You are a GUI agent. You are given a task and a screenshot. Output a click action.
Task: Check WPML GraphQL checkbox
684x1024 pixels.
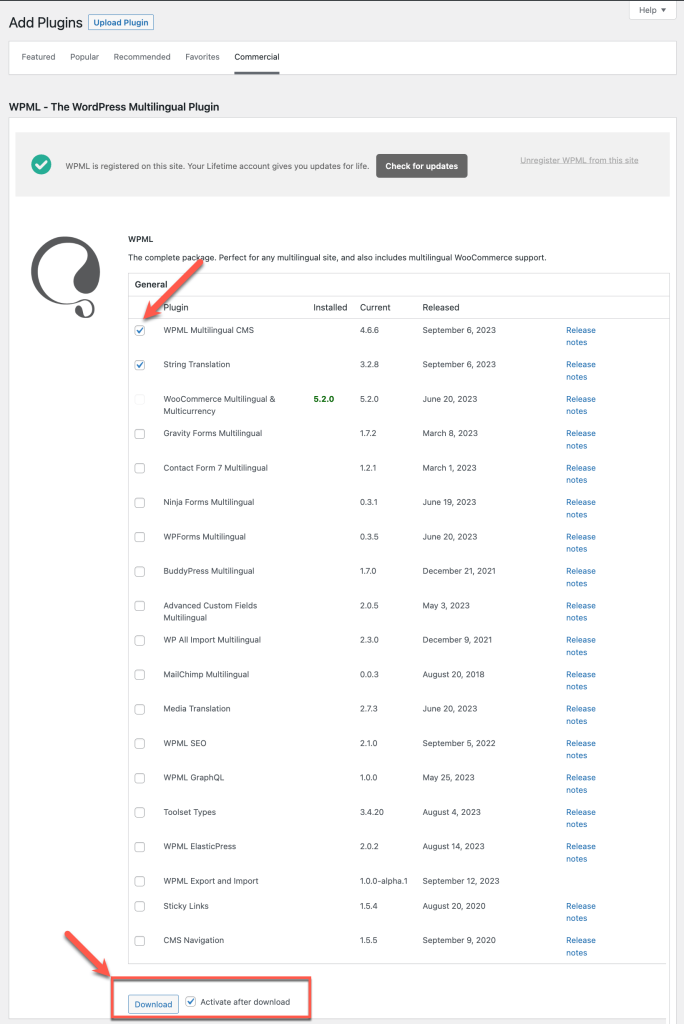140,778
